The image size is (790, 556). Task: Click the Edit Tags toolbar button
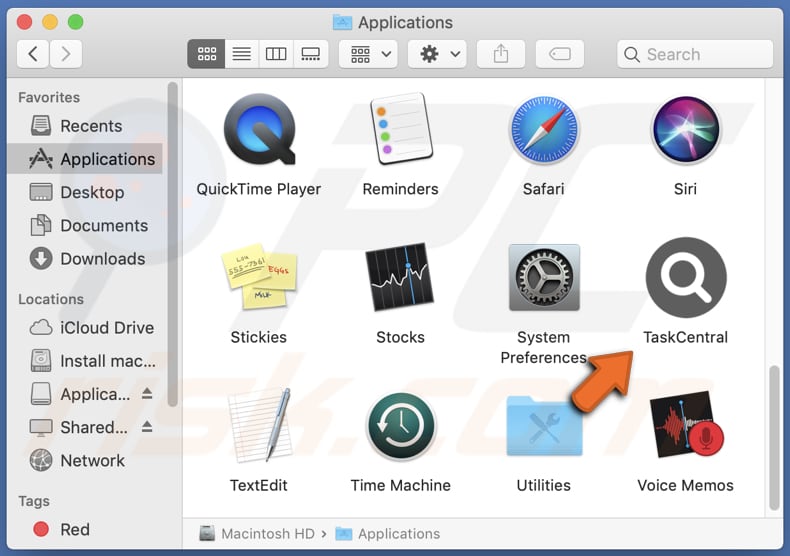tap(560, 54)
